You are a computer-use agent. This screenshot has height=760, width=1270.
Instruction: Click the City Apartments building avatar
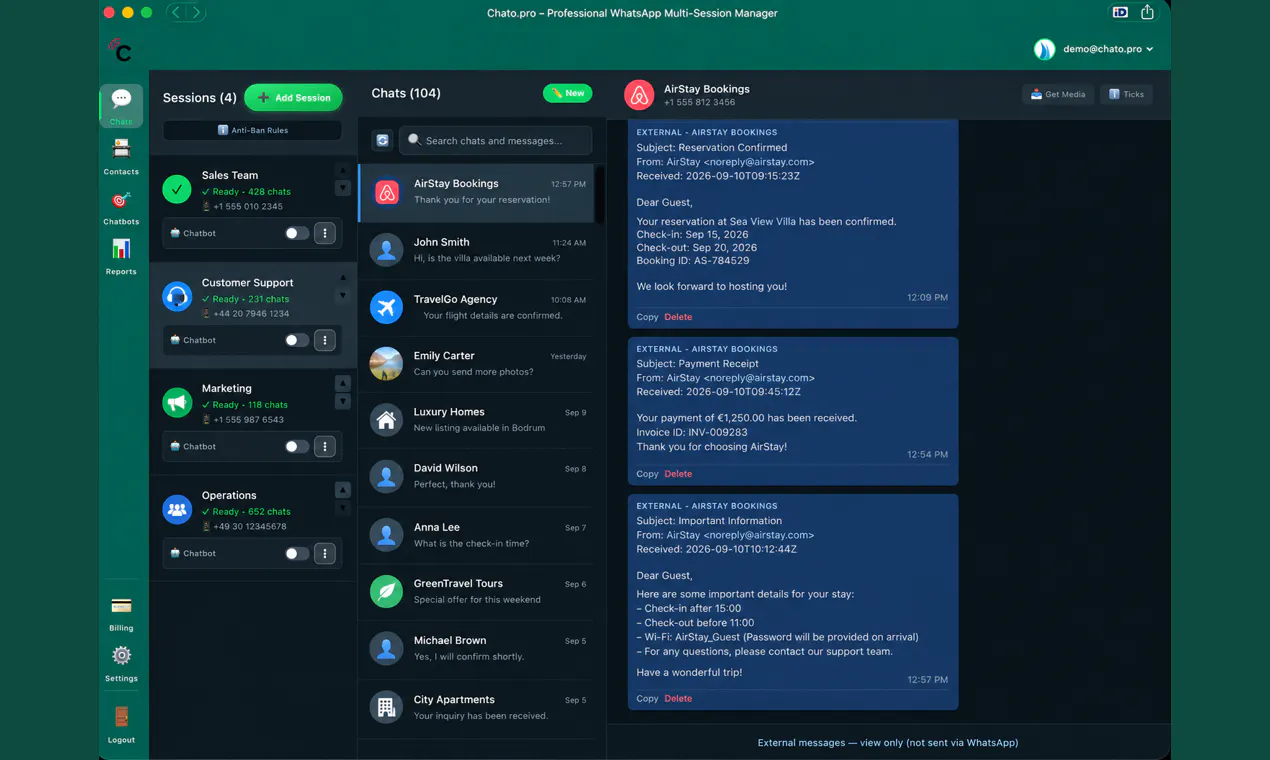click(386, 707)
